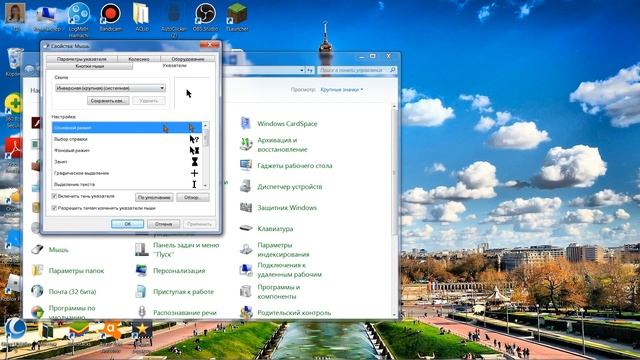Screen dimensions: 640x360
Task: Click the pointer list scrollbar down arrow
Action: point(205,186)
